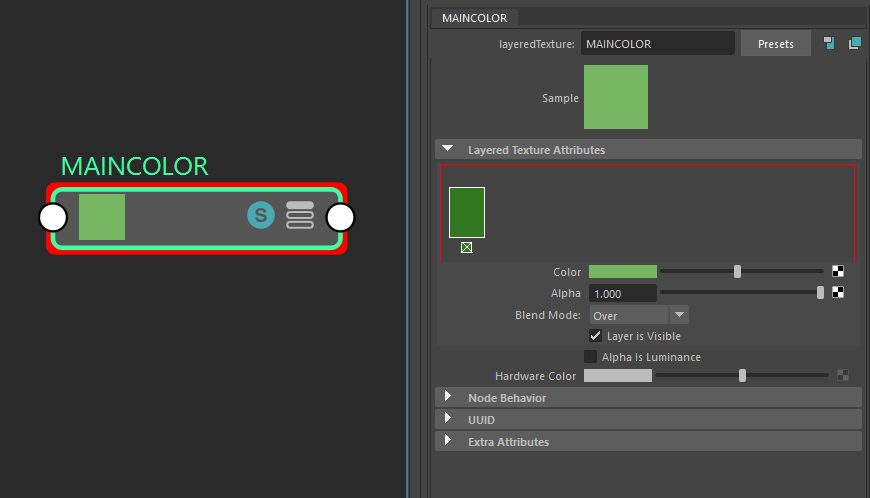Click the Alpha slider handle
Screen dimensions: 870x498
click(820, 293)
